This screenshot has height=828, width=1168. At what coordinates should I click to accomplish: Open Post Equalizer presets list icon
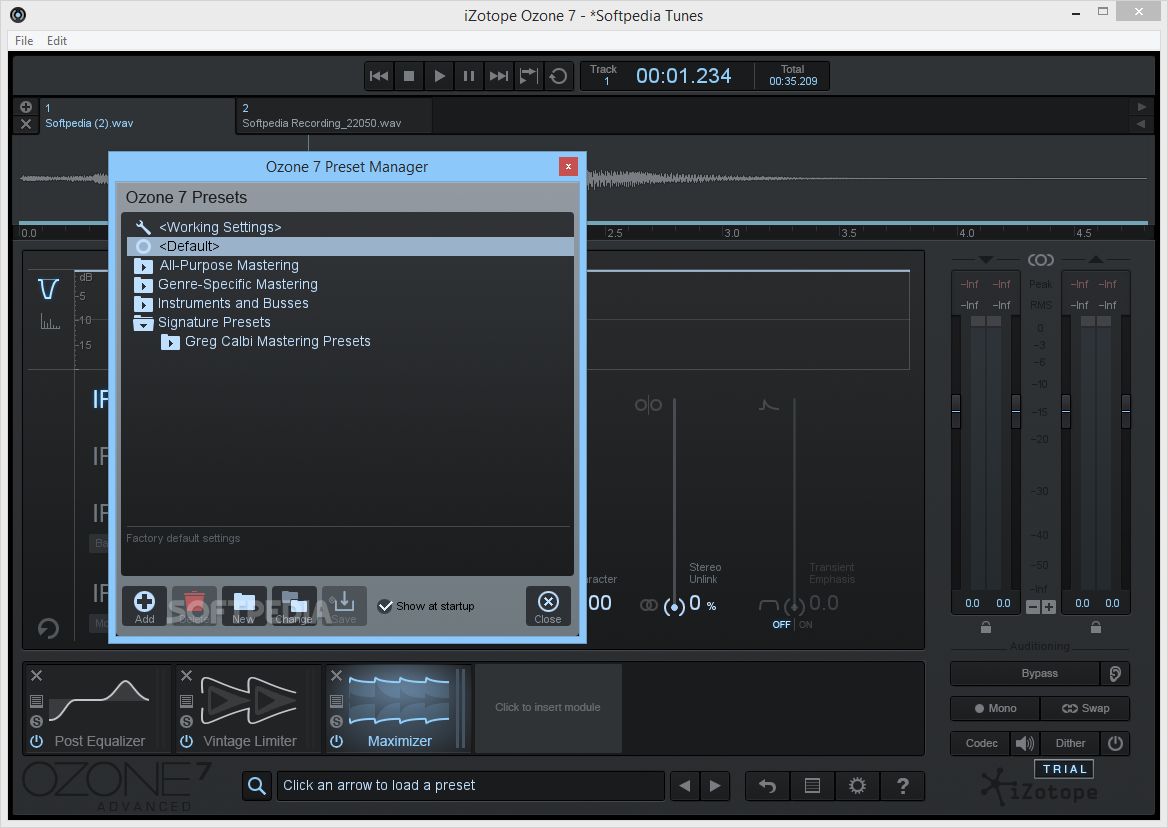36,701
